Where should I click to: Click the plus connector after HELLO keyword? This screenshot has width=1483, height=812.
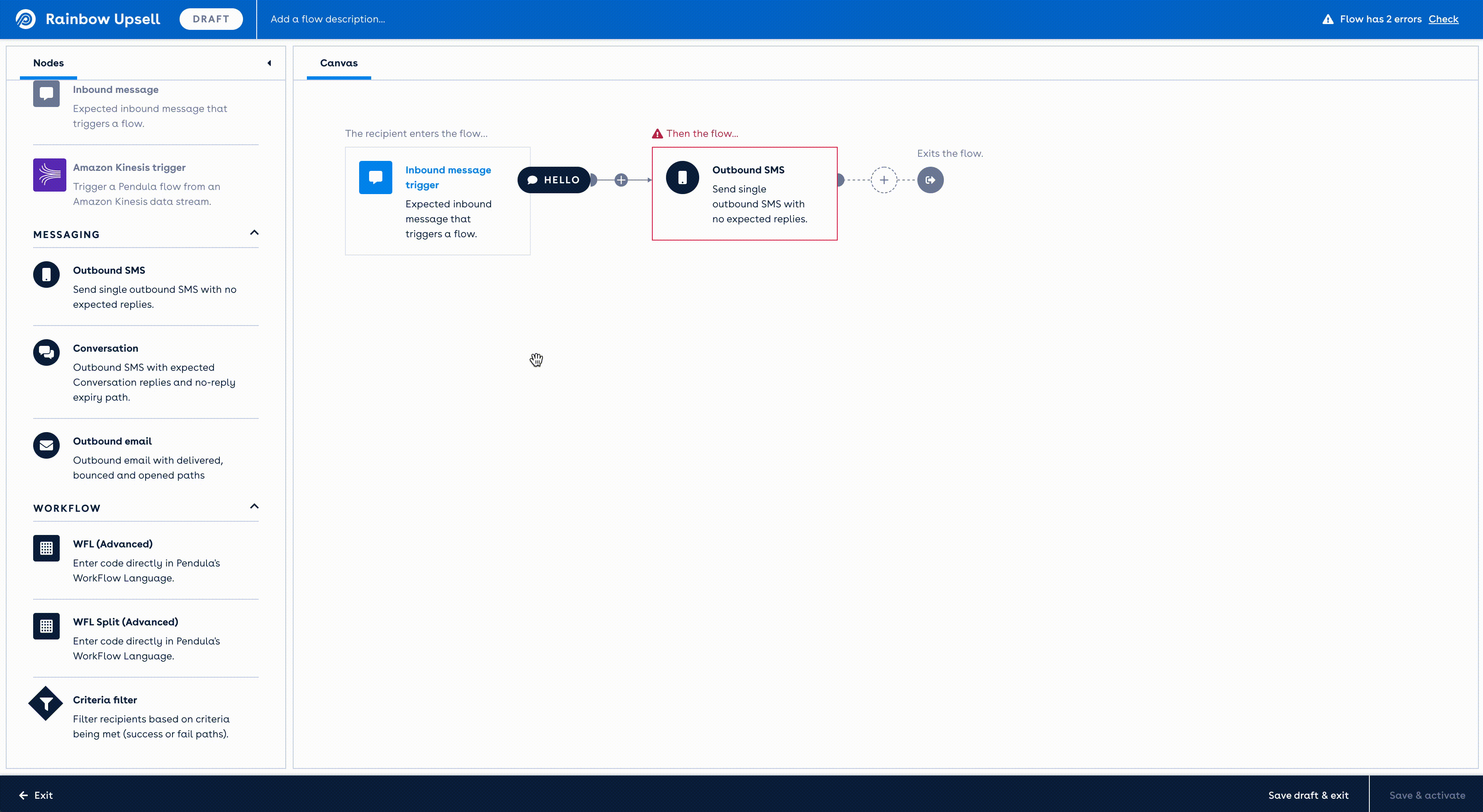(620, 180)
